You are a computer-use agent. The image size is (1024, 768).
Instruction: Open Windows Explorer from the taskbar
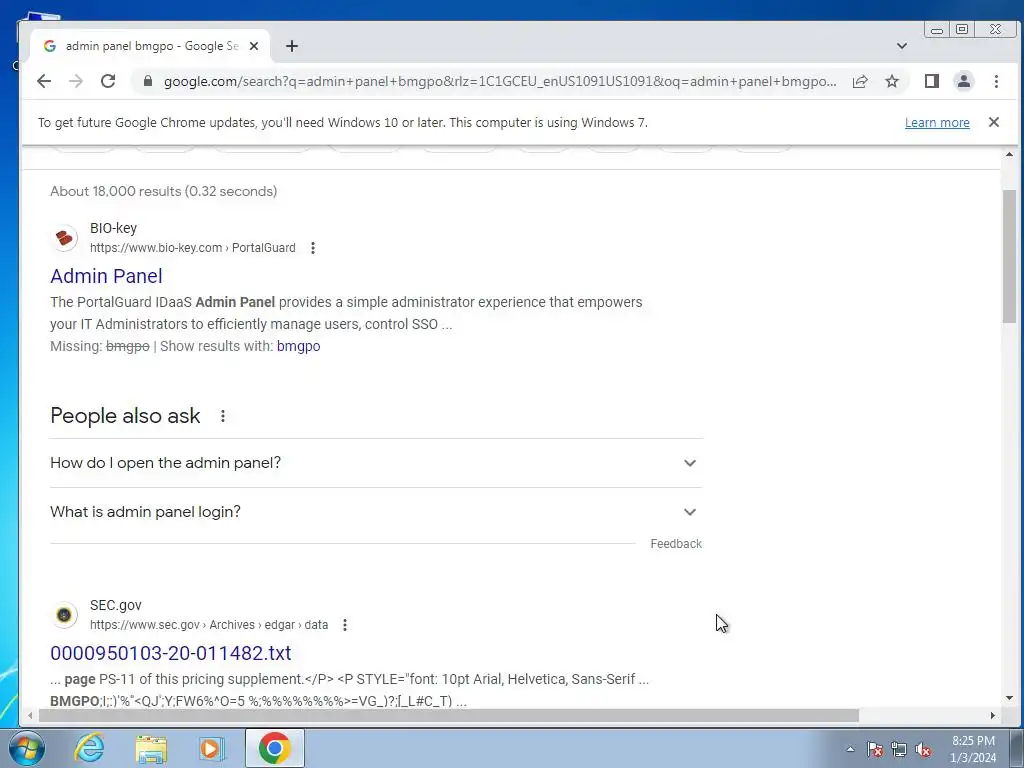click(x=151, y=748)
